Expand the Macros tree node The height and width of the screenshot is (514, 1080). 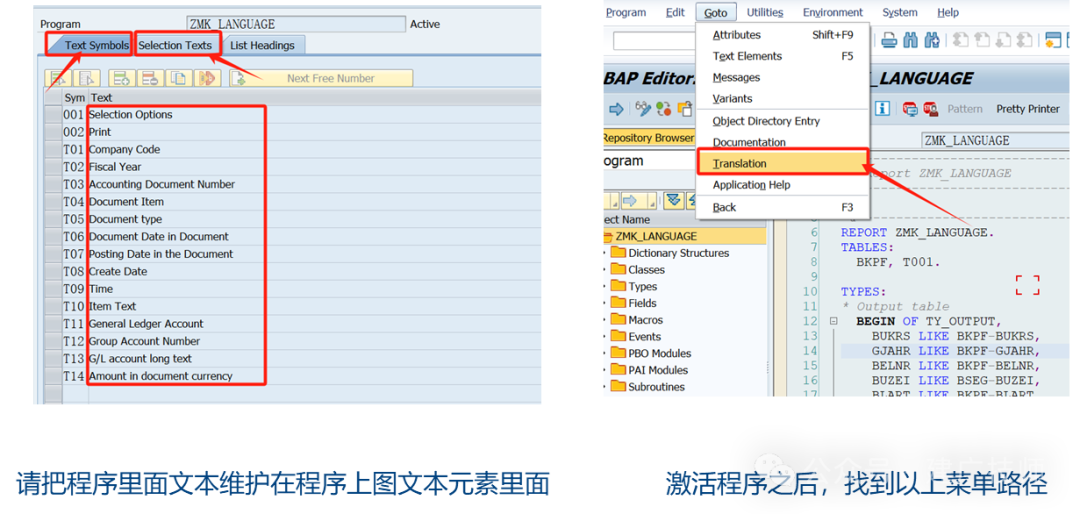605,320
